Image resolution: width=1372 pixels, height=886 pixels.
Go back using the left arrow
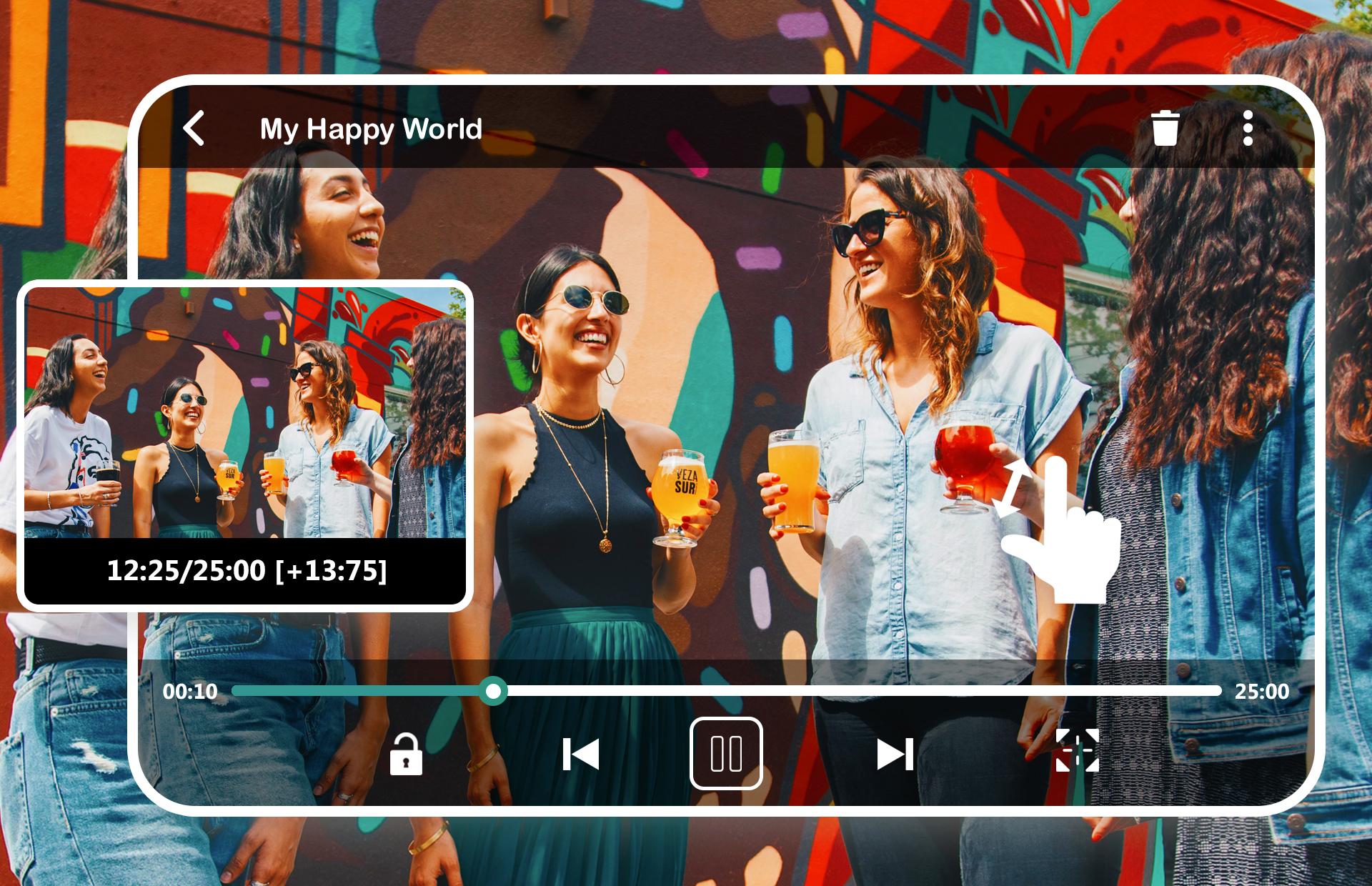pos(194,129)
